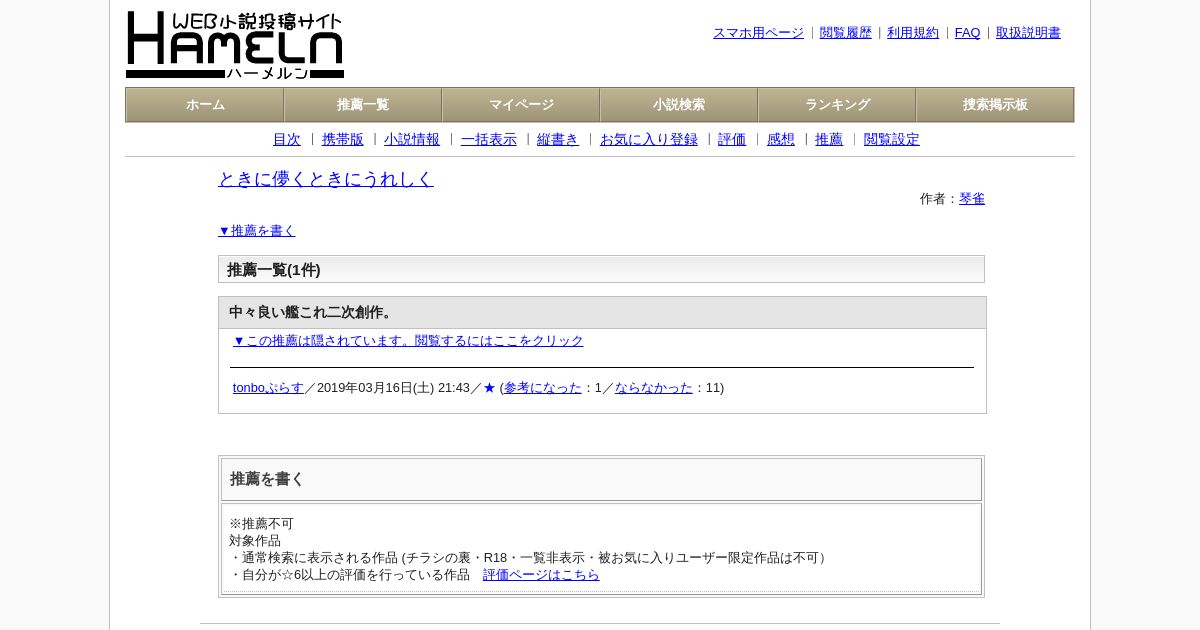The width and height of the screenshot is (1200, 630).
Task: Open reviewer tonboぷらす profile
Action: (268, 388)
